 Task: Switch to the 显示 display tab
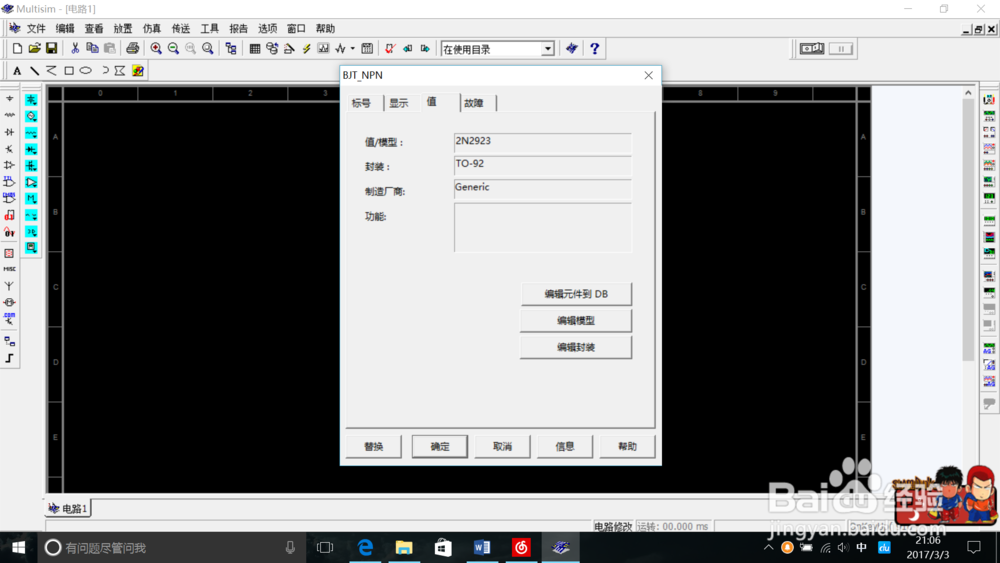(x=401, y=103)
